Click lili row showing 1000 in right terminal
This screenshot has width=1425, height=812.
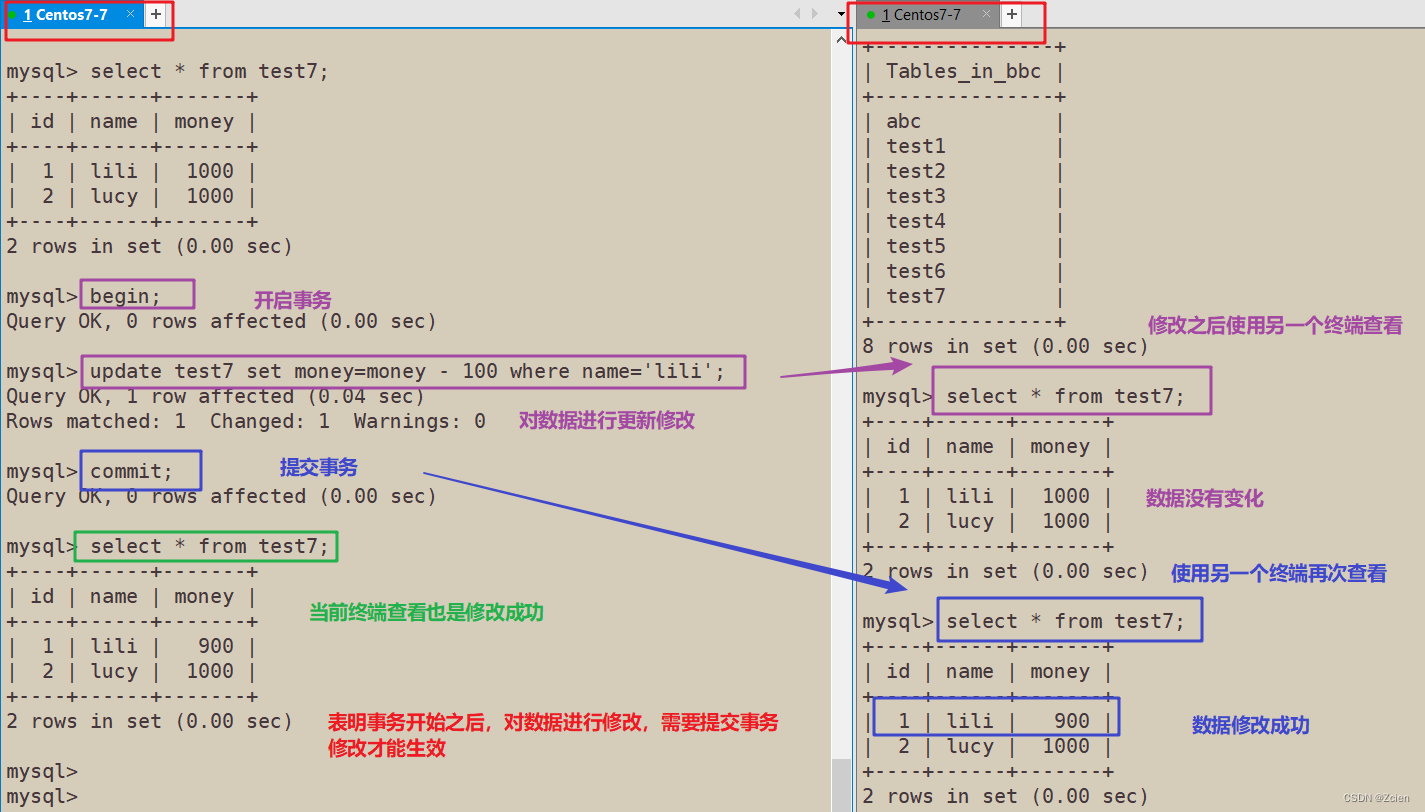[988, 496]
